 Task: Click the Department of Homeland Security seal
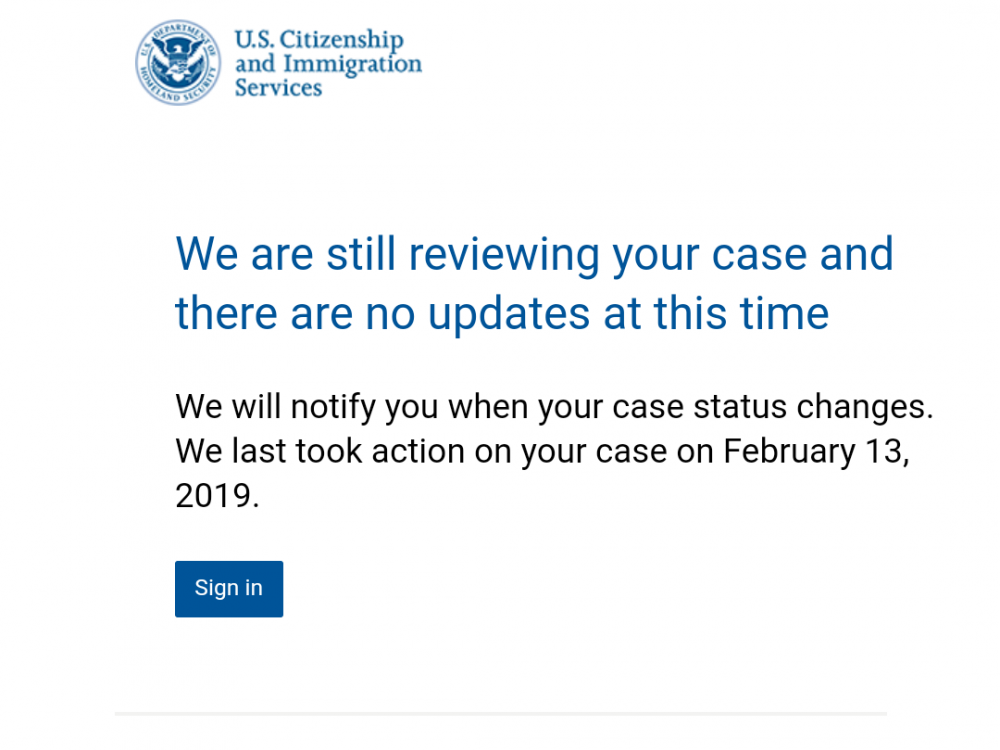coord(178,62)
